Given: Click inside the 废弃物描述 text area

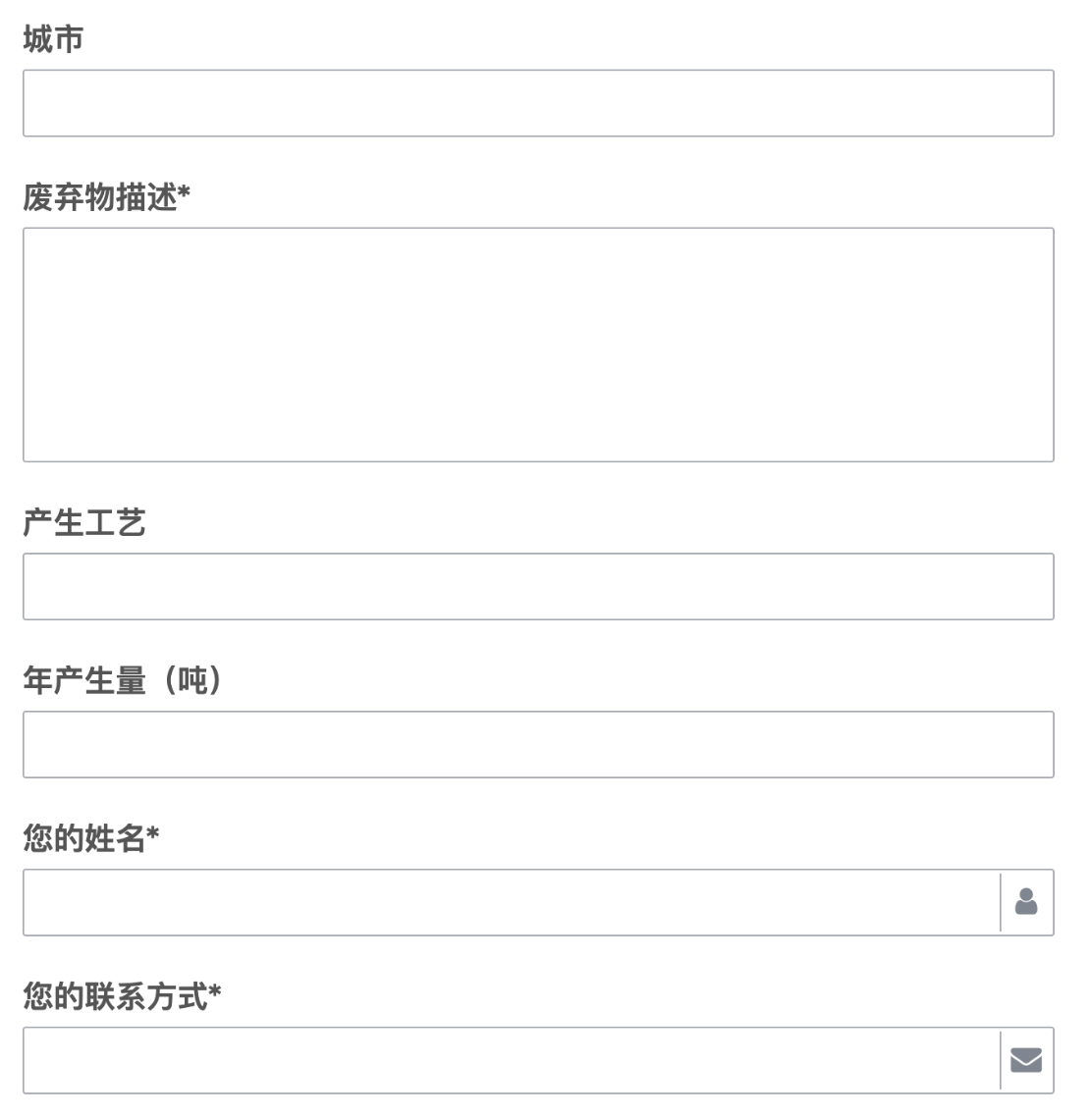Looking at the screenshot, I should point(538,345).
